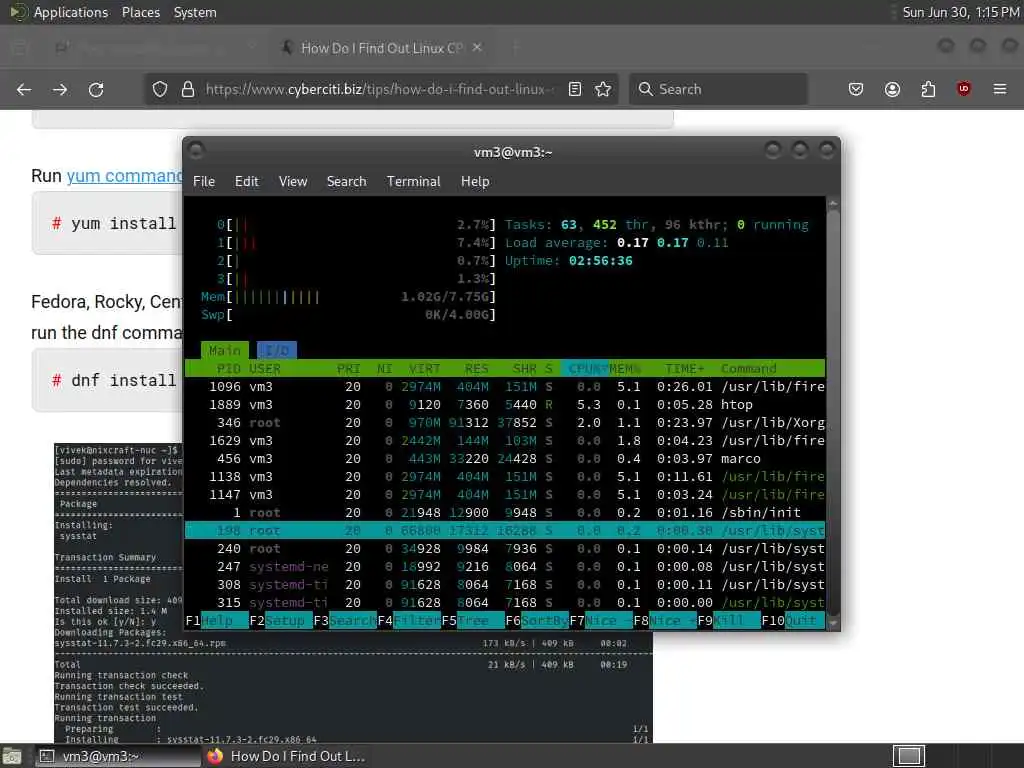Open the terminal window menu icon in titlebar
1024x768 pixels.
point(196,151)
